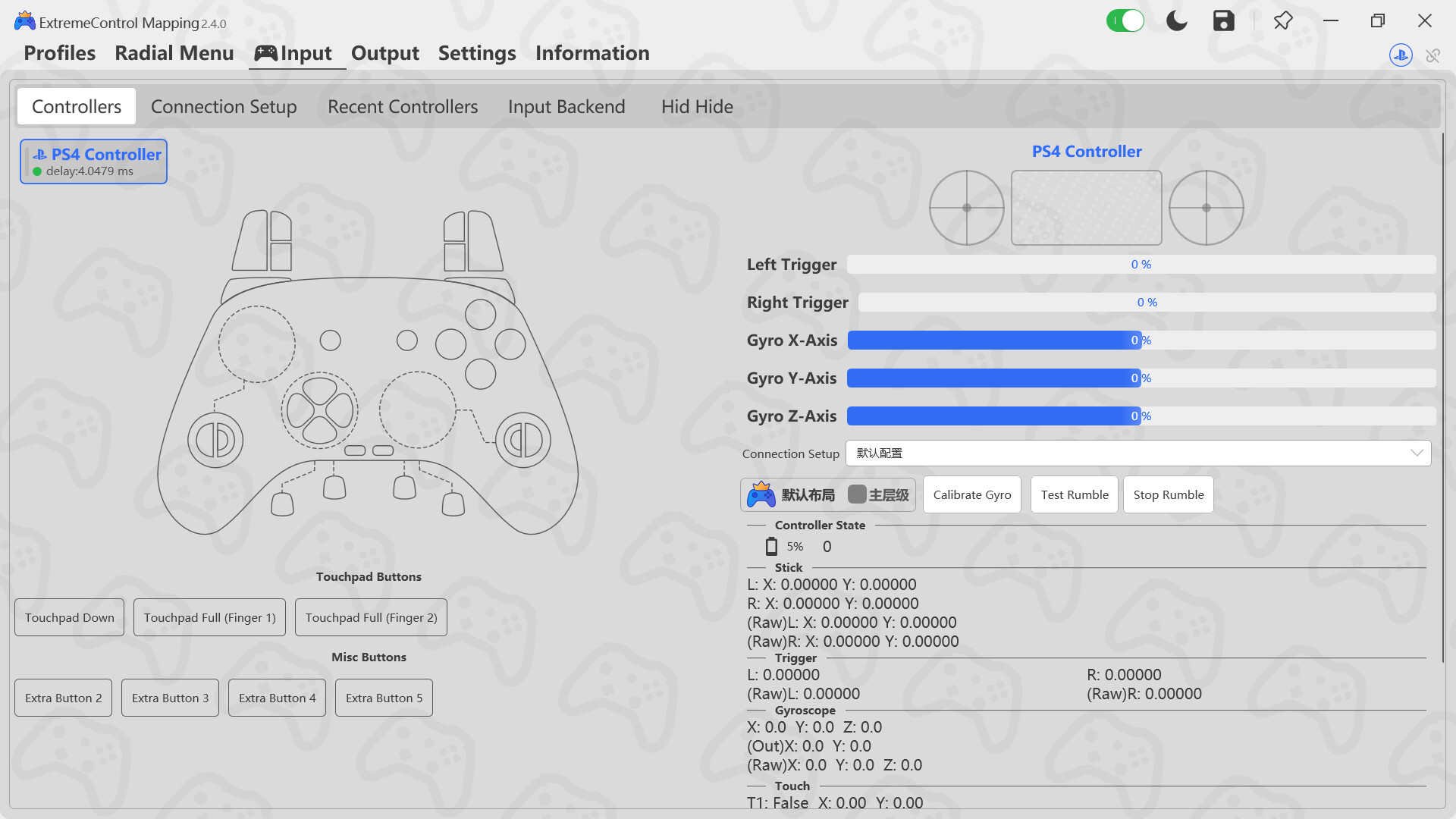Image resolution: width=1456 pixels, height=819 pixels.
Task: Open the Settings menu
Action: [476, 53]
